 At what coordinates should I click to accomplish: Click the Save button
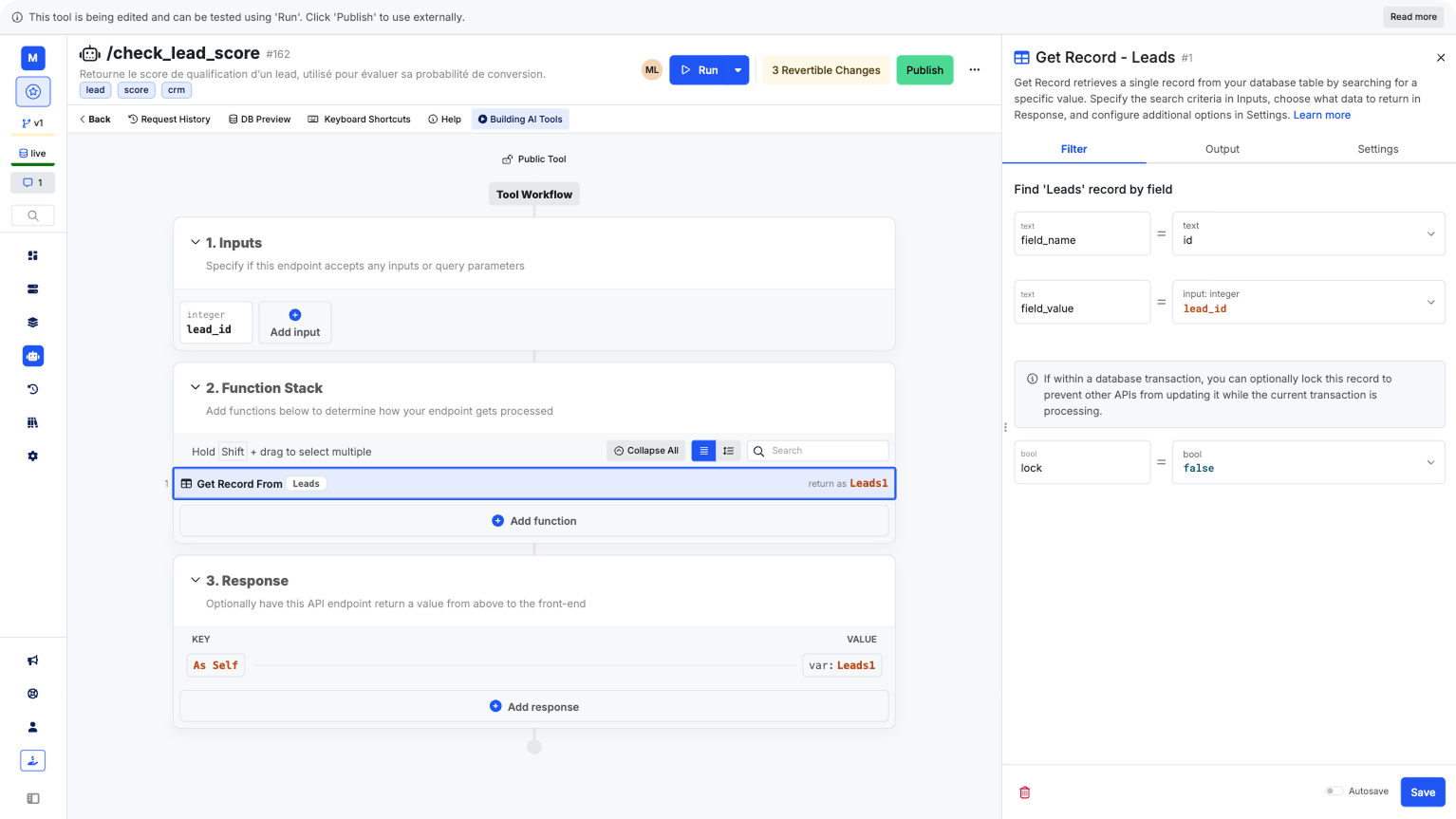pyautogui.click(x=1423, y=792)
